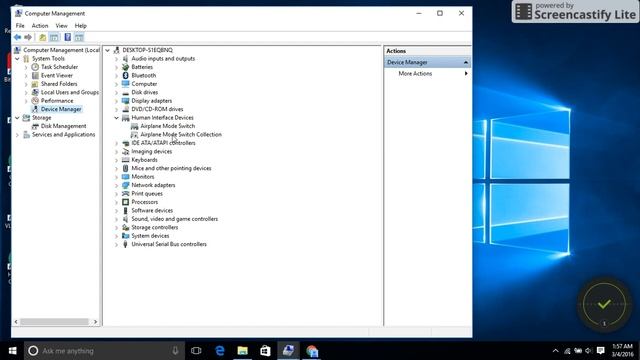Click the Display adapters icon
The height and width of the screenshot is (360, 640).
click(x=125, y=101)
